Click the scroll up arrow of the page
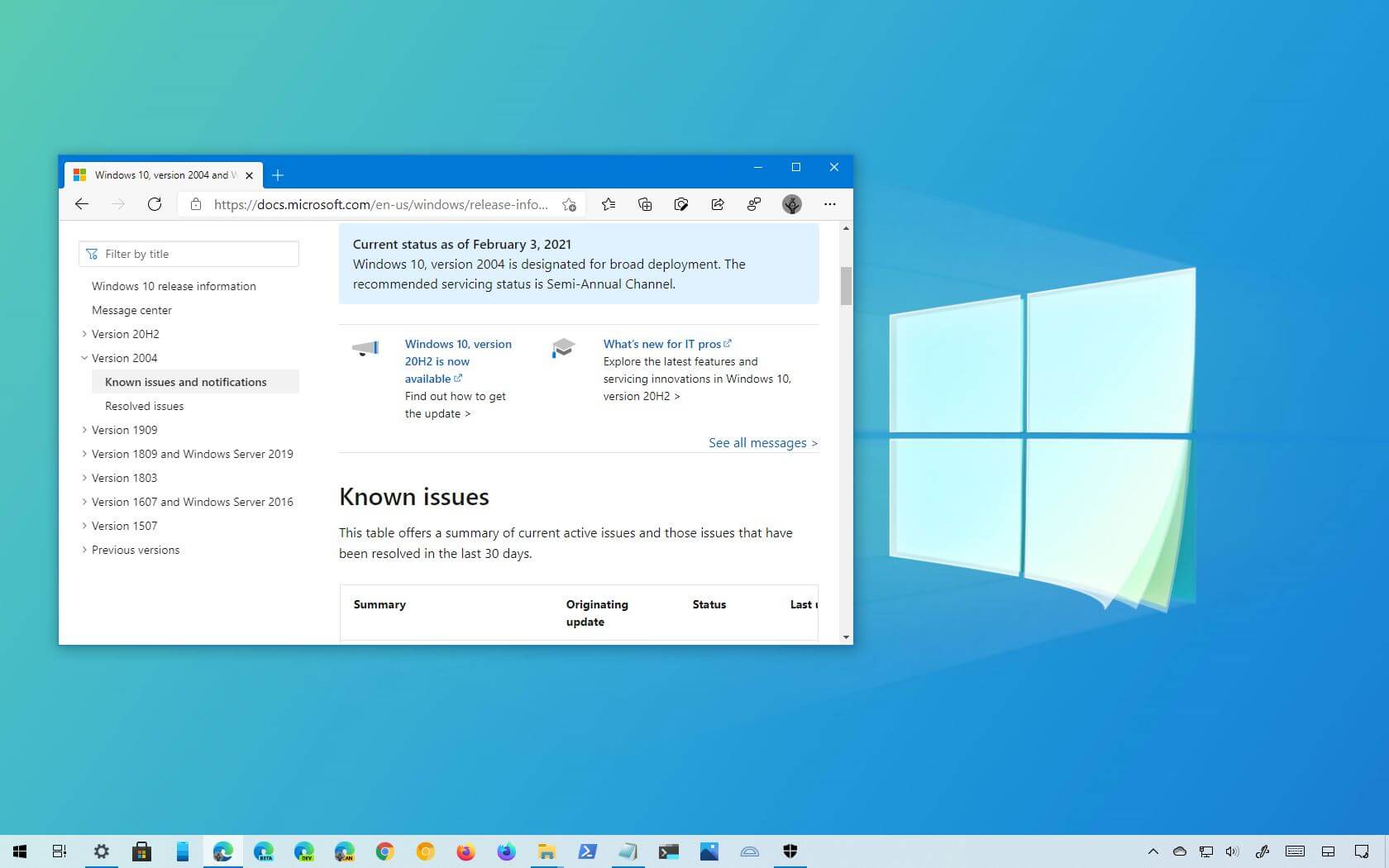This screenshot has width=1389, height=868. (846, 228)
